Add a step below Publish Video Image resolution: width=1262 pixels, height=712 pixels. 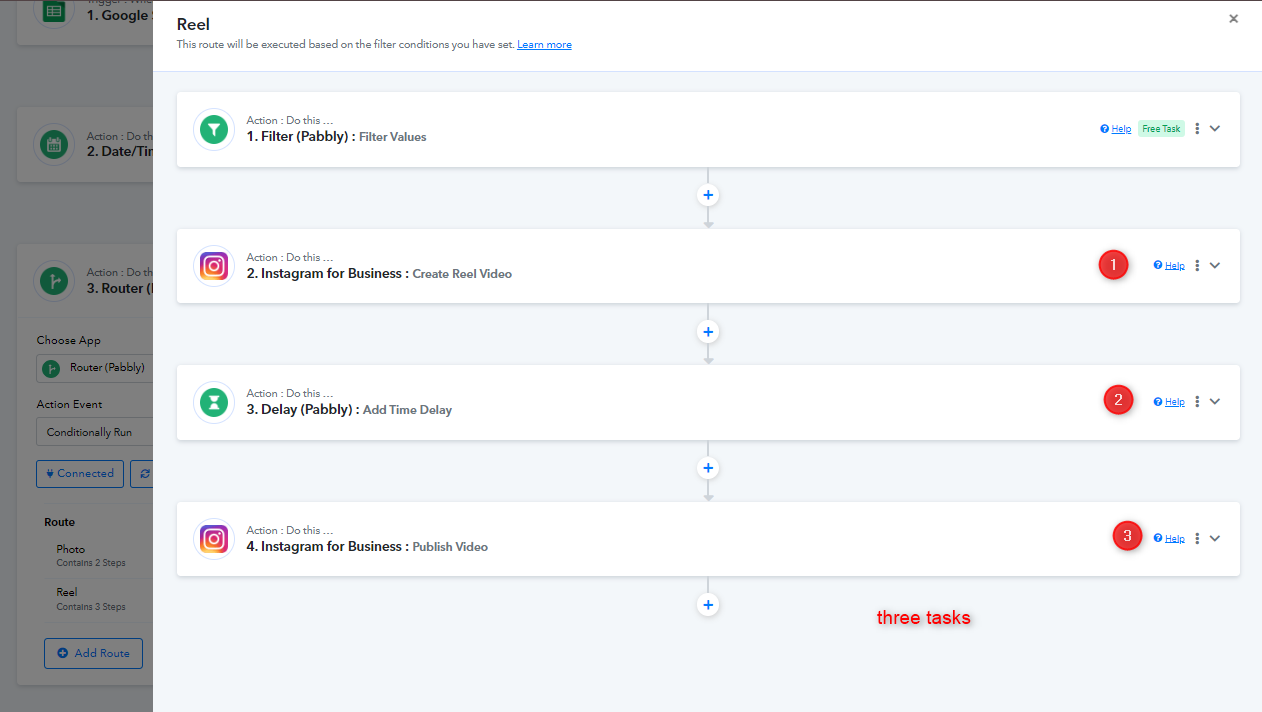[708, 604]
